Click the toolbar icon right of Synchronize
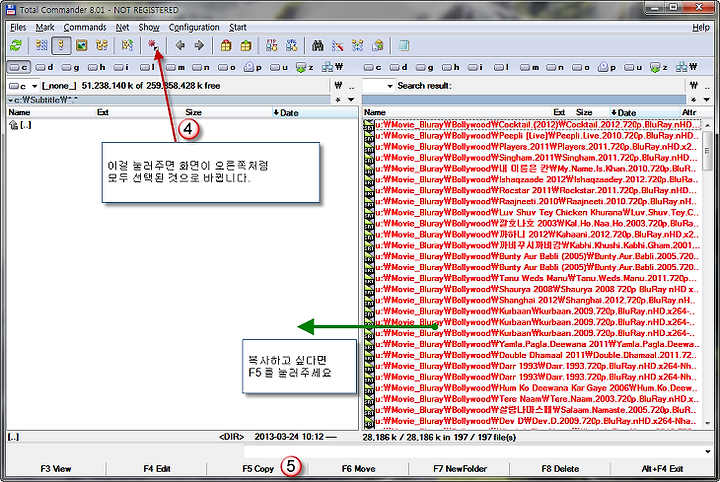This screenshot has height=482, width=720. pos(378,45)
